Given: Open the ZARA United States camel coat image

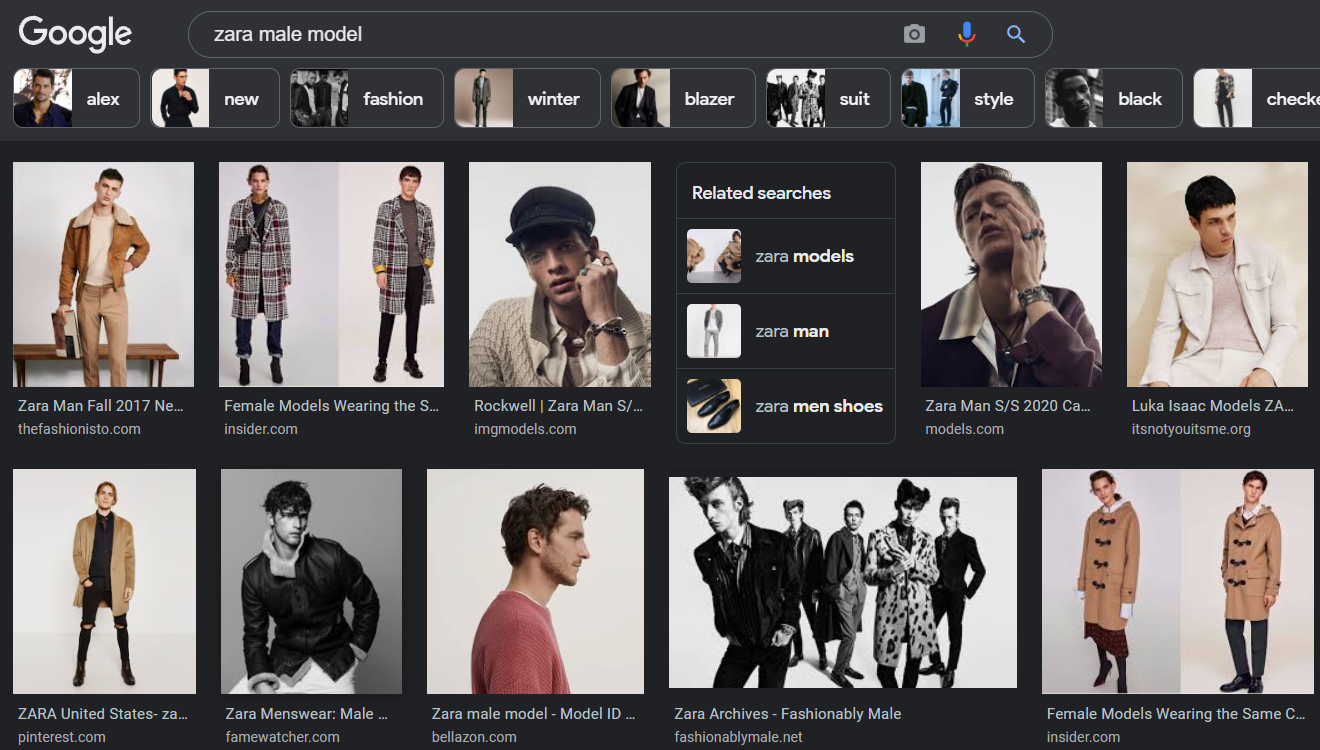Looking at the screenshot, I should (104, 582).
